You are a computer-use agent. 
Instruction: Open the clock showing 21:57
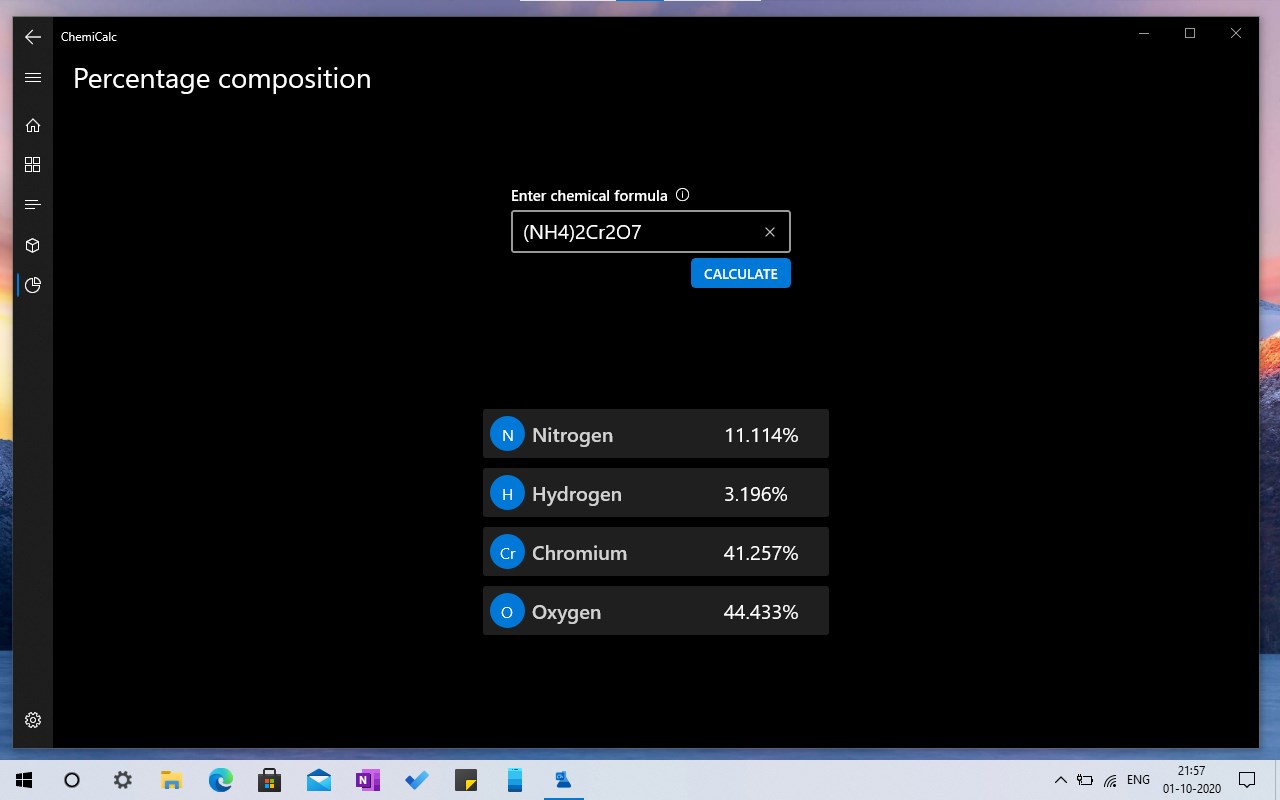(x=1191, y=780)
